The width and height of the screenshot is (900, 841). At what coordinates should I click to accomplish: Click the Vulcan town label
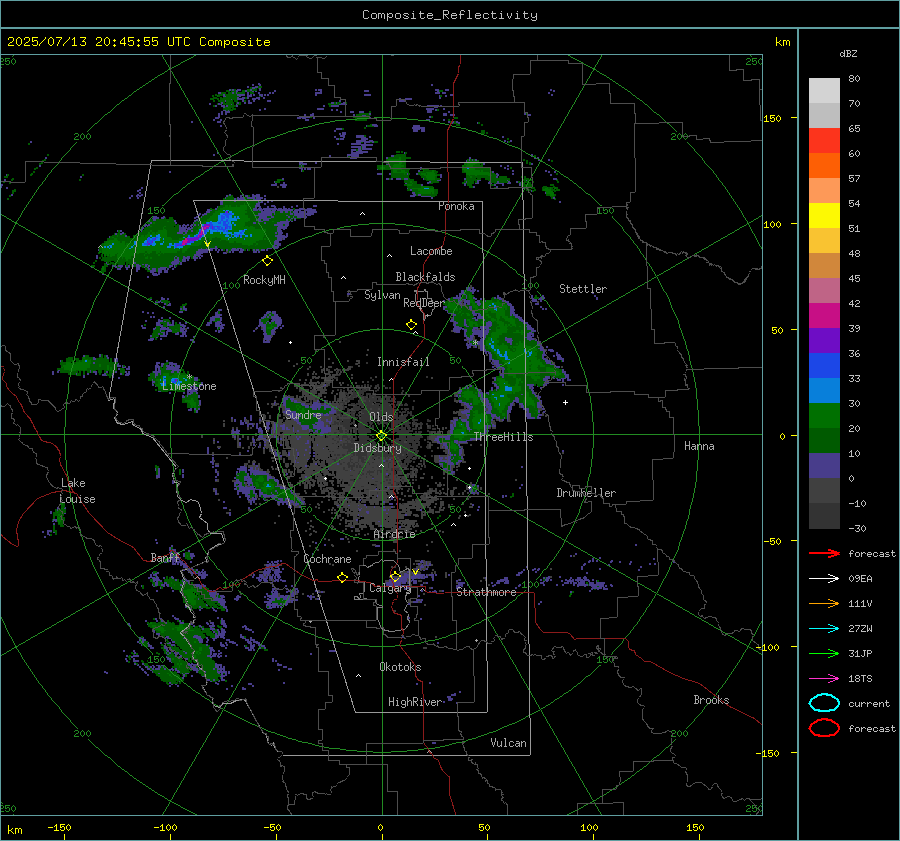(x=508, y=743)
